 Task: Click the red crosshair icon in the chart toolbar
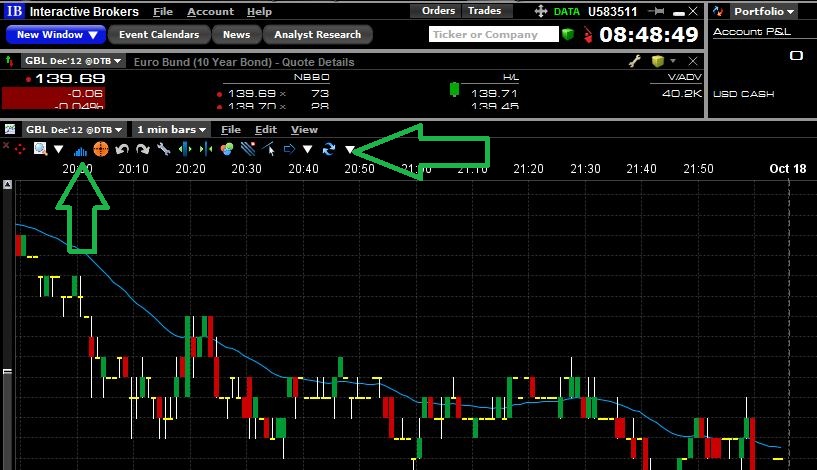pyautogui.click(x=20, y=150)
